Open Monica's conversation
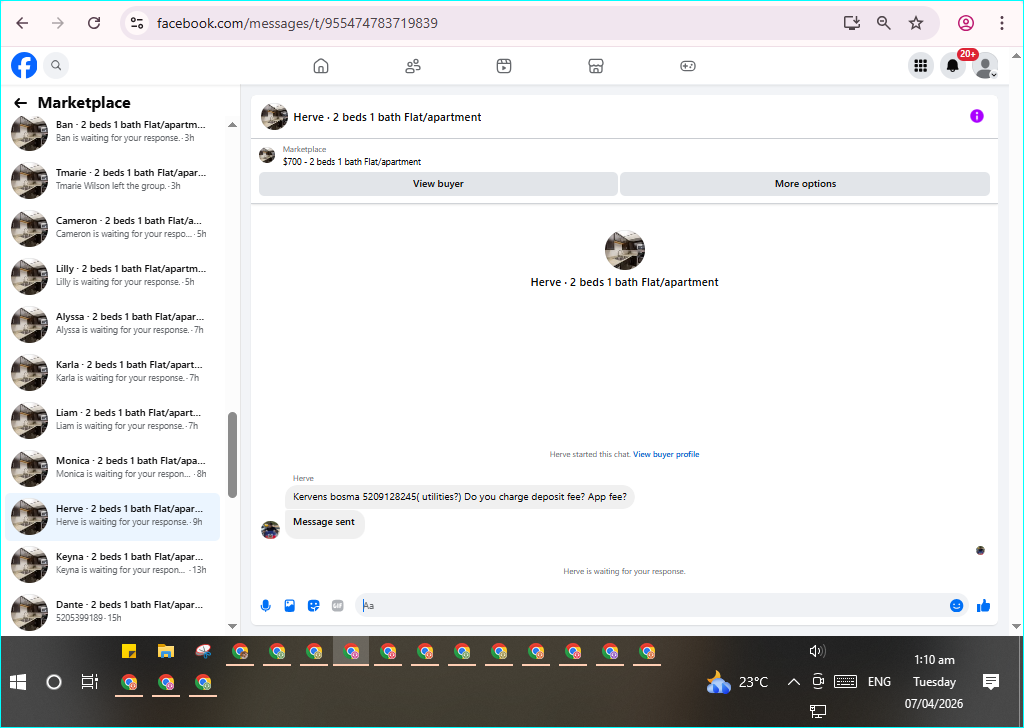This screenshot has height=728, width=1024. pyautogui.click(x=113, y=467)
